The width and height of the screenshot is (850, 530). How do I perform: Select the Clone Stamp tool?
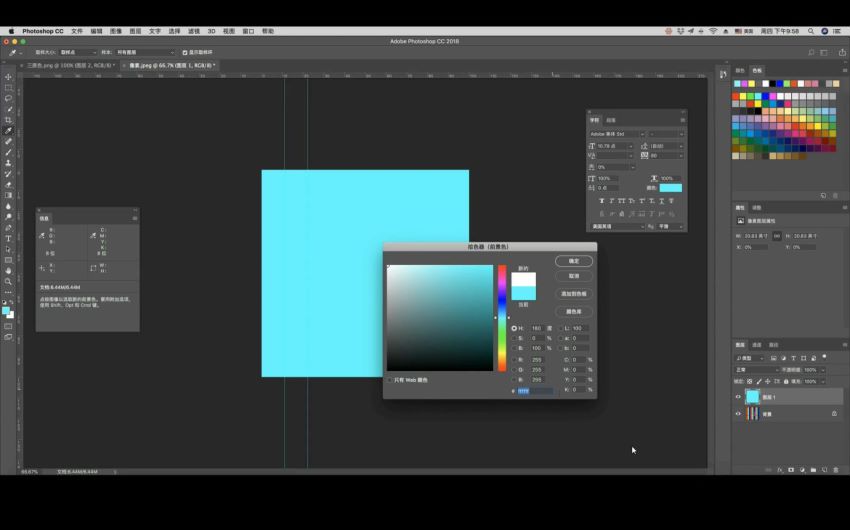tap(8, 163)
